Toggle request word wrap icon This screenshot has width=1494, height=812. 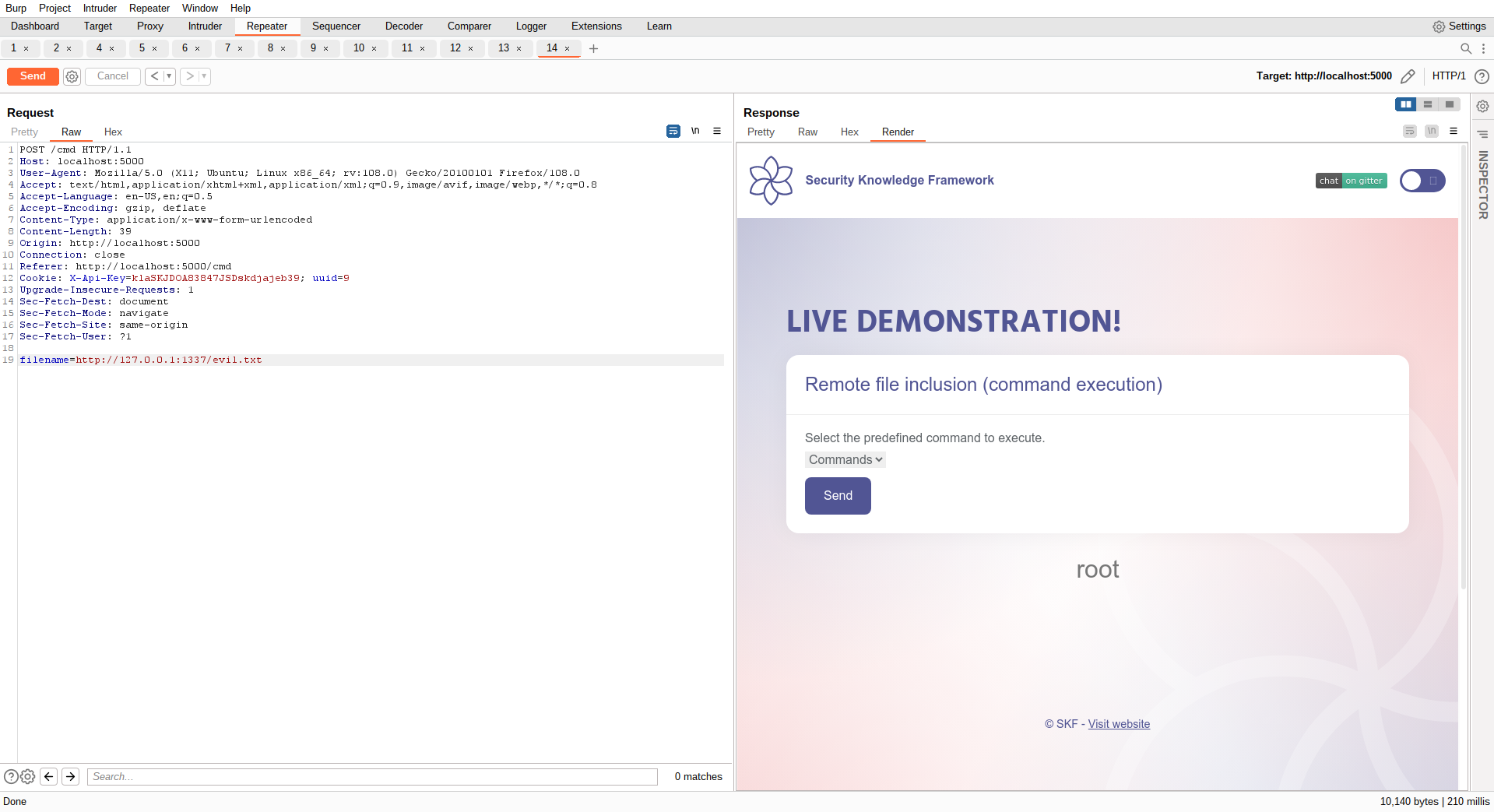pyautogui.click(x=673, y=131)
